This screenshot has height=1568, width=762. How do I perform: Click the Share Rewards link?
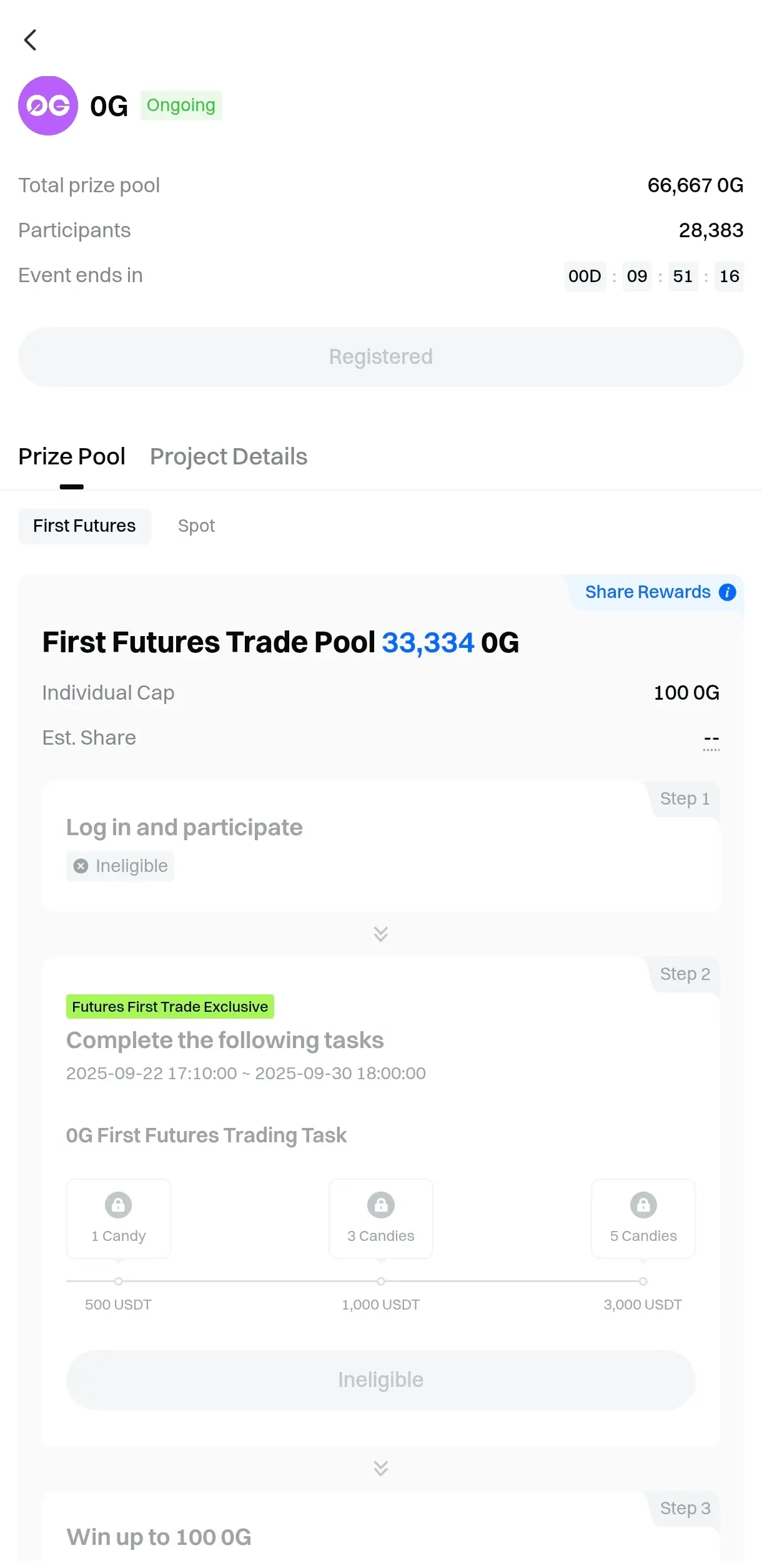(x=648, y=592)
